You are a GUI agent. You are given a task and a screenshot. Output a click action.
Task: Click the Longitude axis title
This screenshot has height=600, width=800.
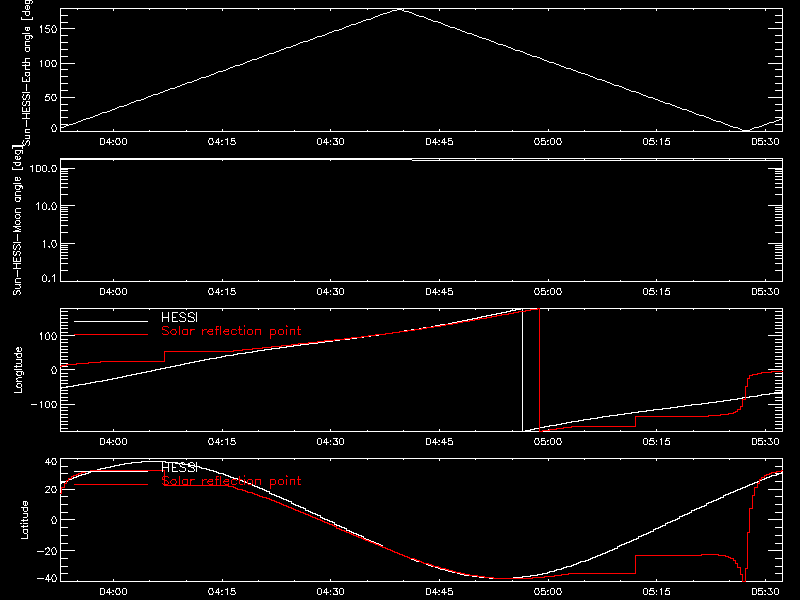point(18,370)
